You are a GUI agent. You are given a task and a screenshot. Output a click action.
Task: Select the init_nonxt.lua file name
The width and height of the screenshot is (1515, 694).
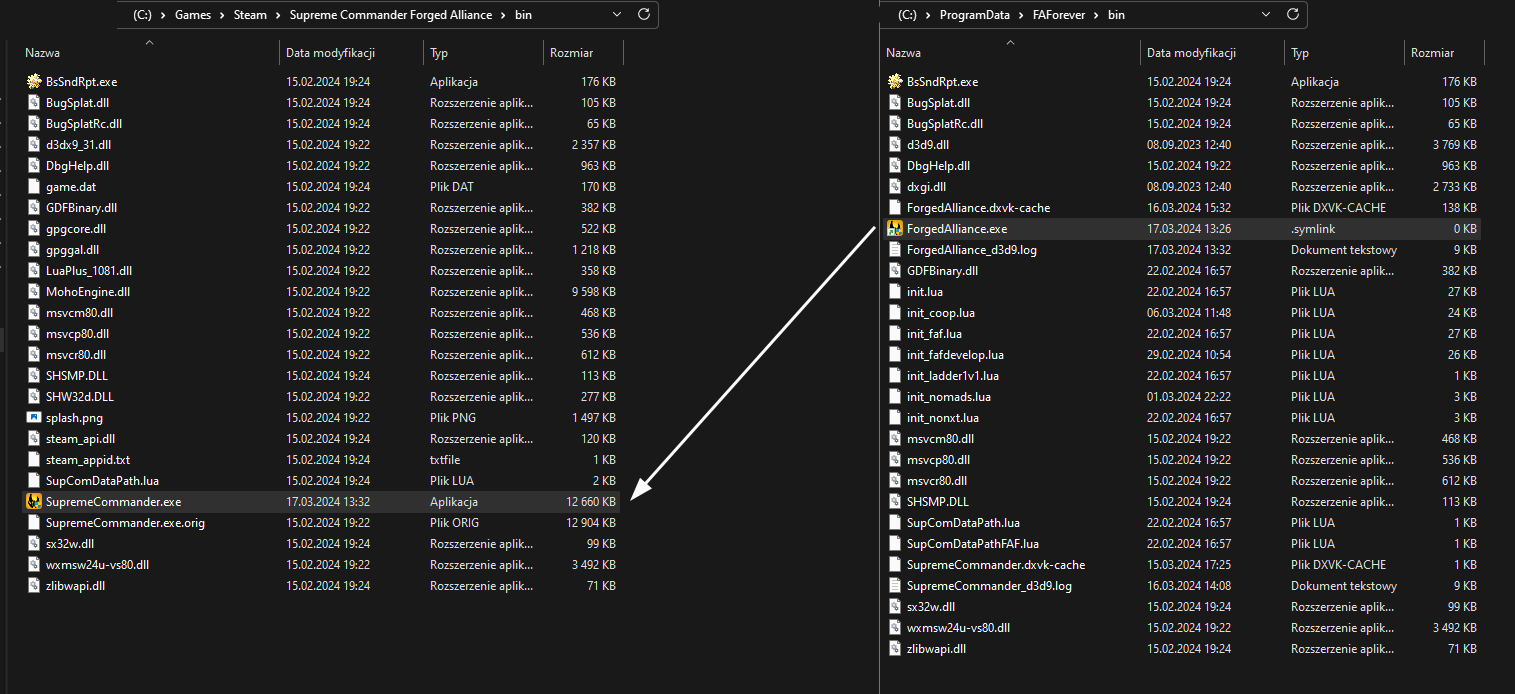943,418
